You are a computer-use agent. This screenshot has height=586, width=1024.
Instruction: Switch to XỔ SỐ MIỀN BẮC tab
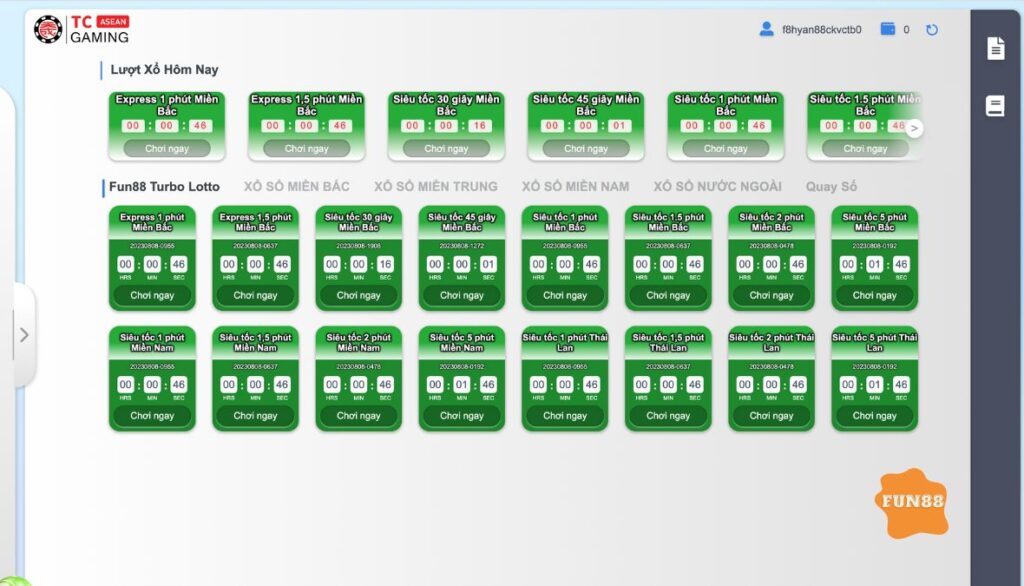tap(296, 187)
